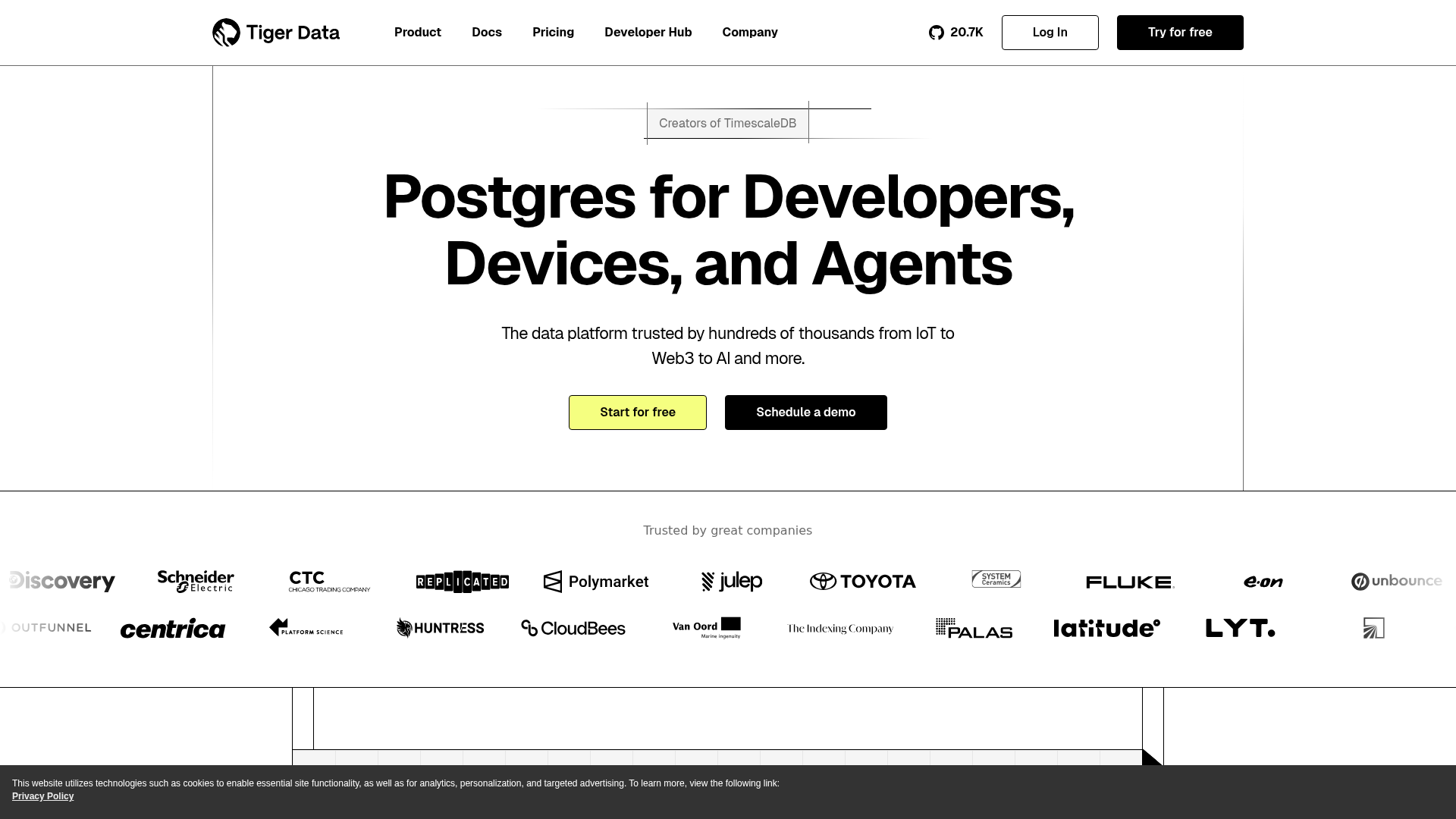Click the Huntress logo
The height and width of the screenshot is (819, 1456).
coord(439,628)
